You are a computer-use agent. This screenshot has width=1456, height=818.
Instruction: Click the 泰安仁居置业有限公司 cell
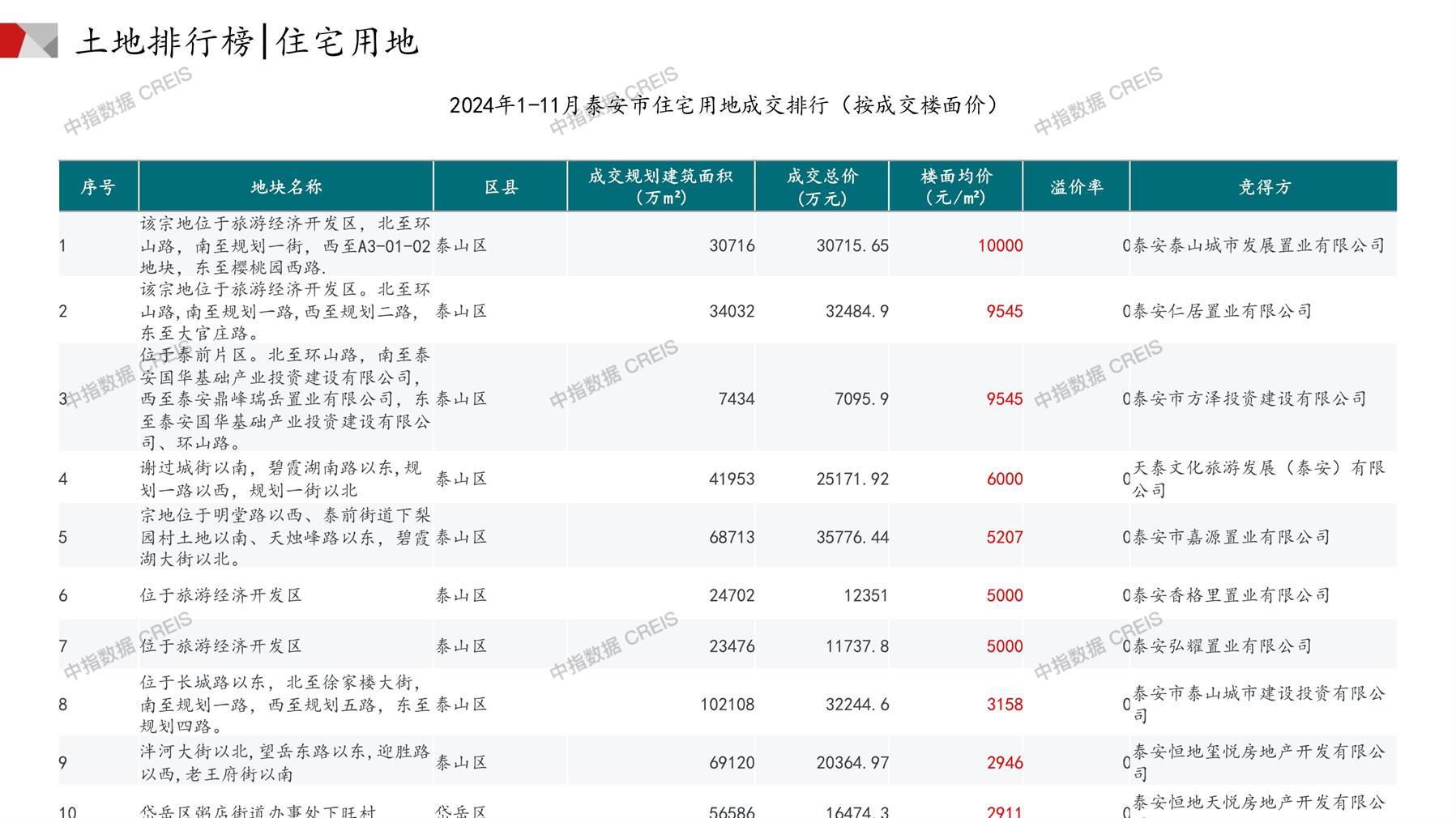coord(1222,311)
